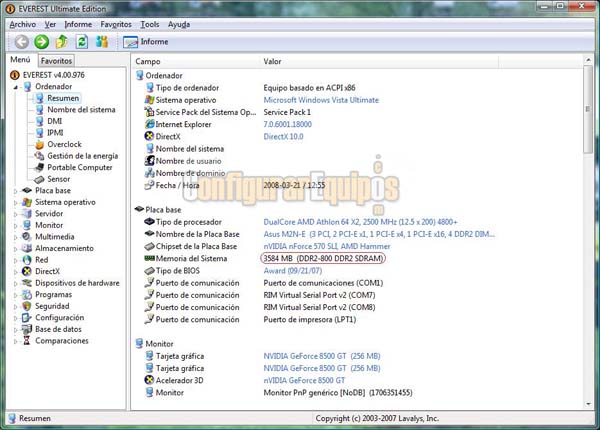Expand the DirectX tree node
Viewport: 600px width, 430px height.
(16, 272)
